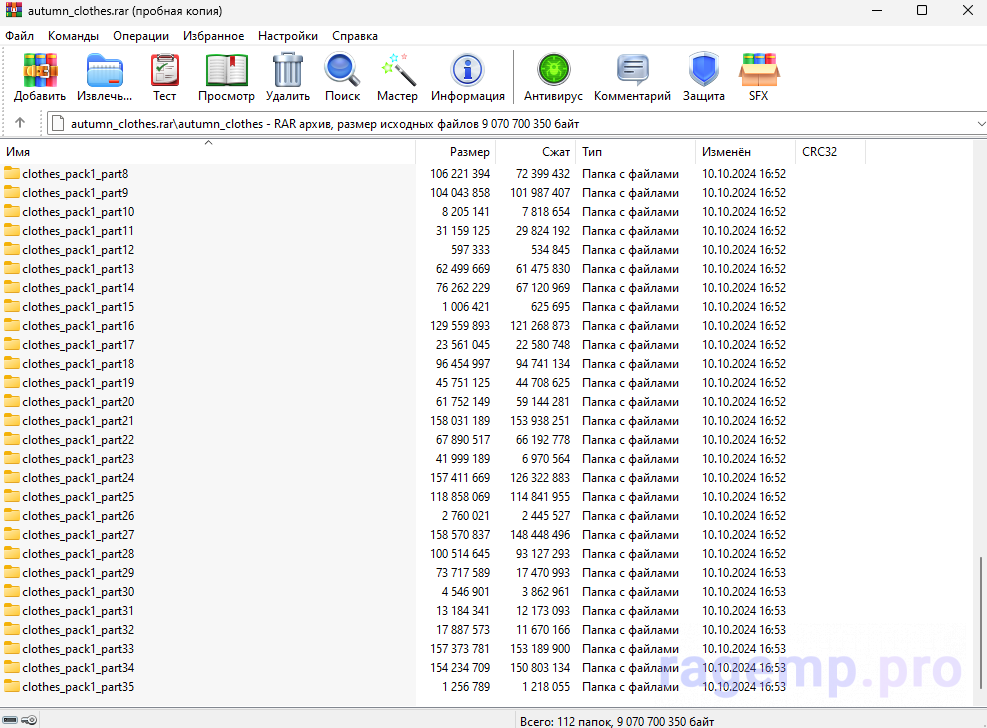Image resolution: width=987 pixels, height=728 pixels.
Task: Select folder clothes_pack1_part9
Action: coord(75,193)
